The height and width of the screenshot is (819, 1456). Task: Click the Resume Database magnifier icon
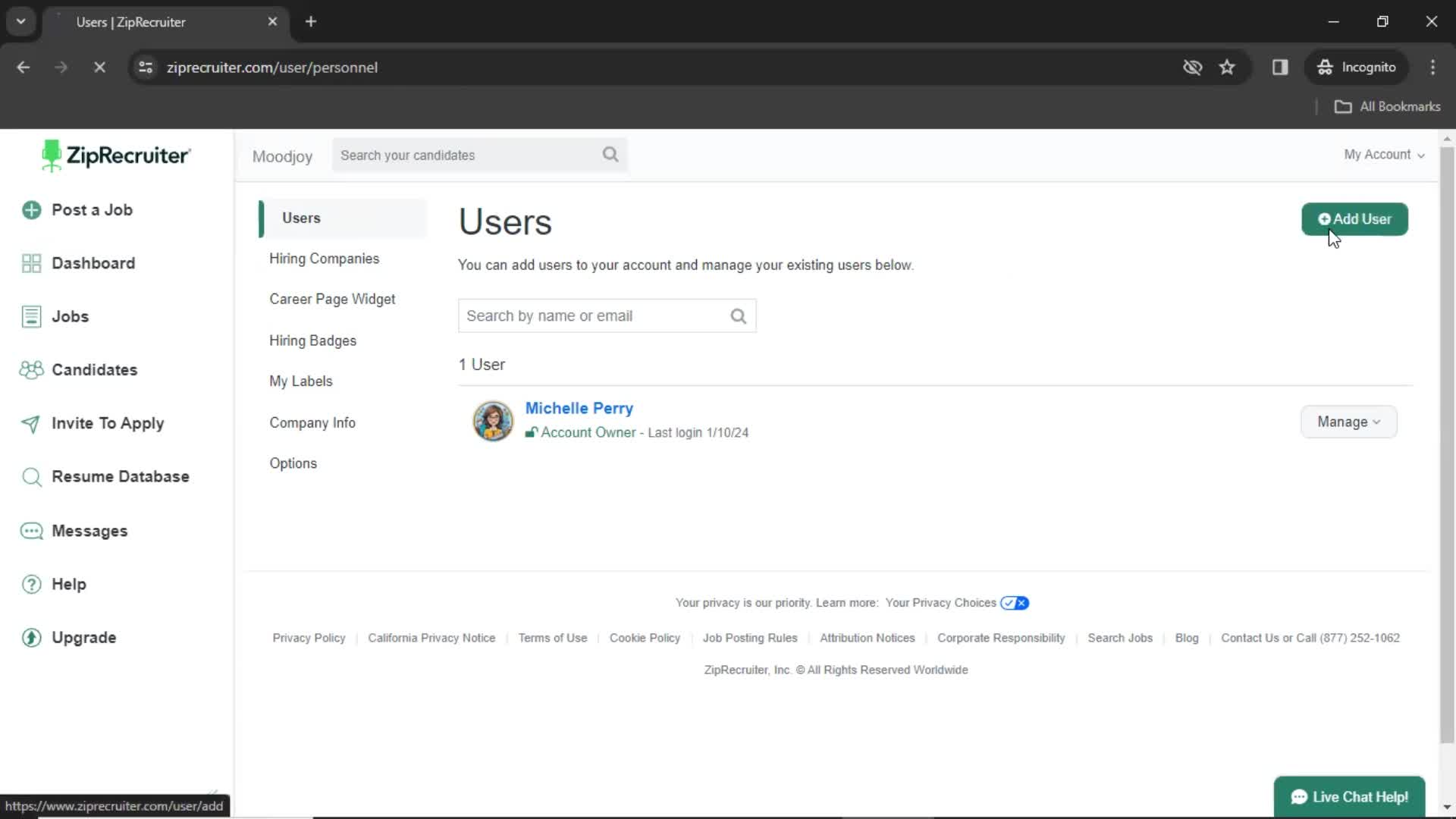[31, 477]
